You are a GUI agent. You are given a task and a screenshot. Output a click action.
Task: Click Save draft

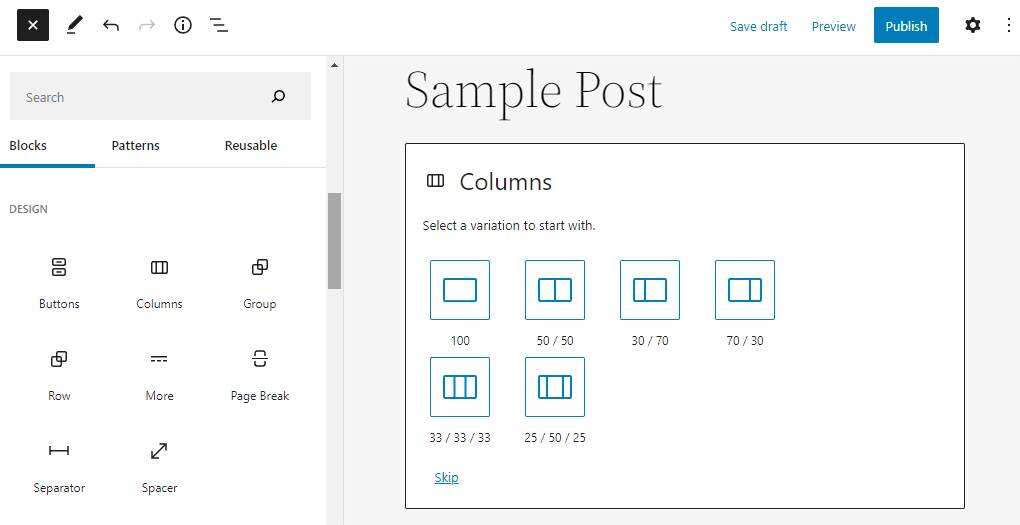[x=758, y=27]
